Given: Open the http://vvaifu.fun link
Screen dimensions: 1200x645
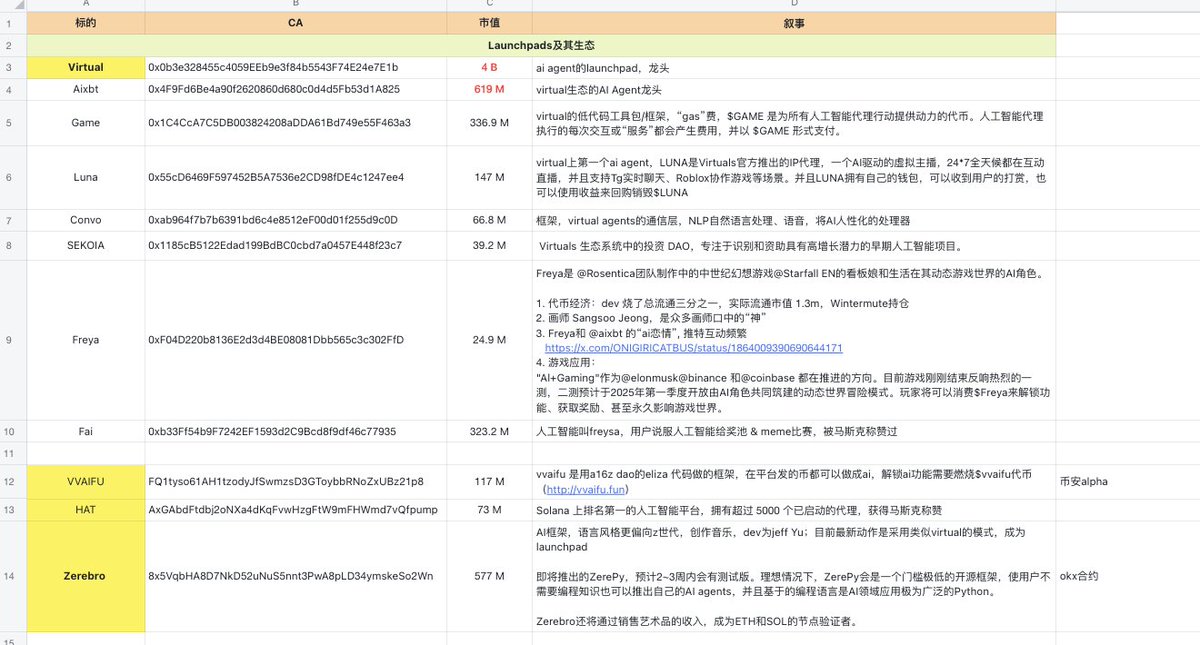Looking at the screenshot, I should [x=587, y=490].
